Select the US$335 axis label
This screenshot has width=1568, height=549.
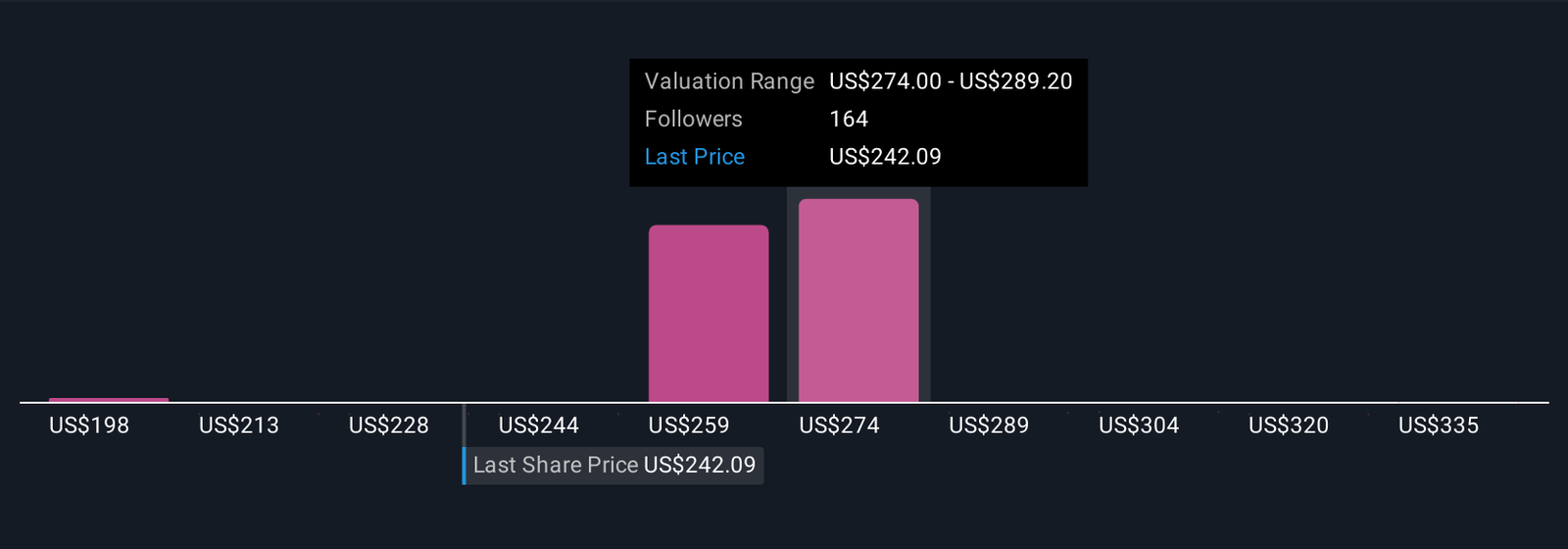tap(1439, 425)
